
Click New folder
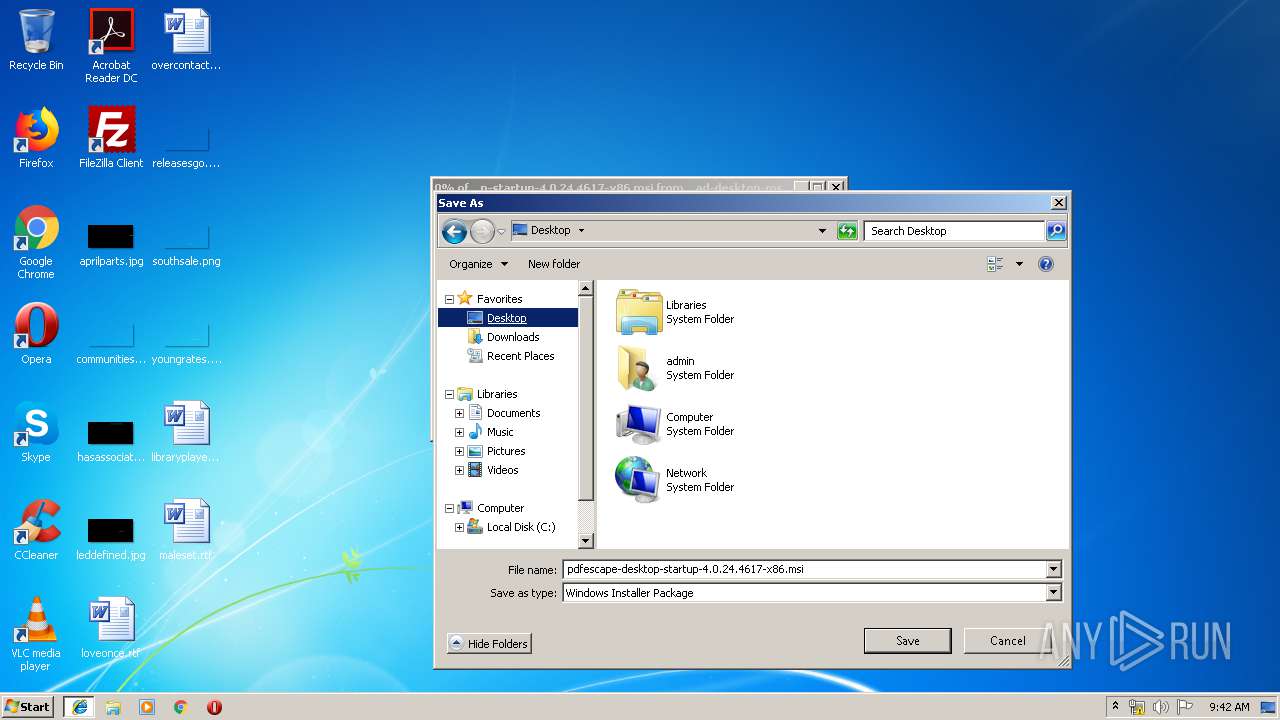[x=554, y=264]
